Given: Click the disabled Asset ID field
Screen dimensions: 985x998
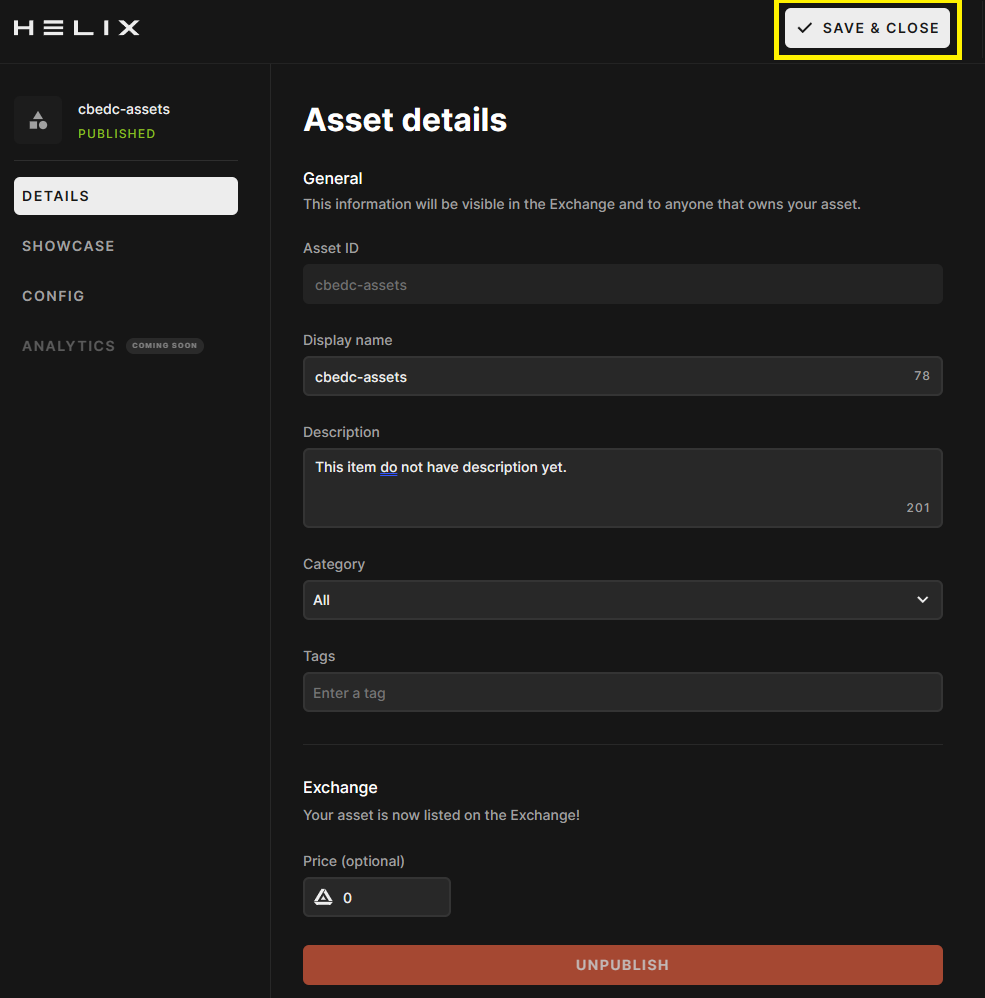Looking at the screenshot, I should tap(622, 285).
